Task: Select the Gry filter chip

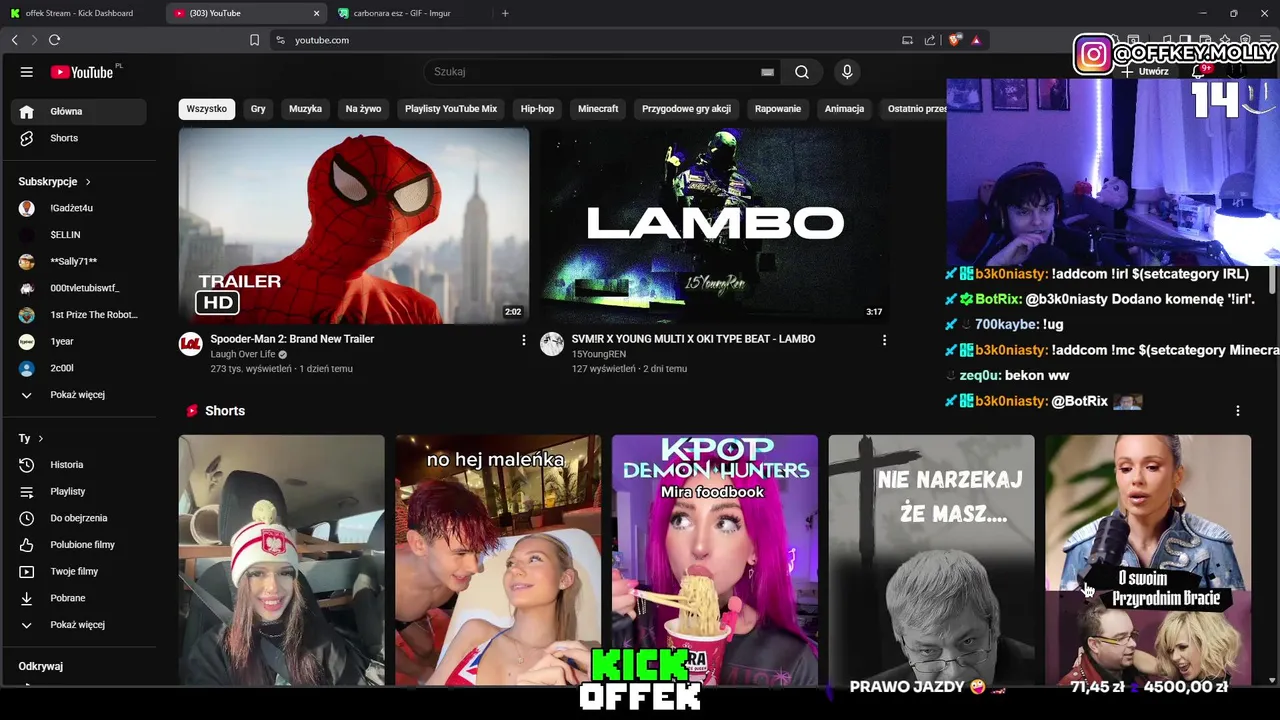Action: (258, 109)
